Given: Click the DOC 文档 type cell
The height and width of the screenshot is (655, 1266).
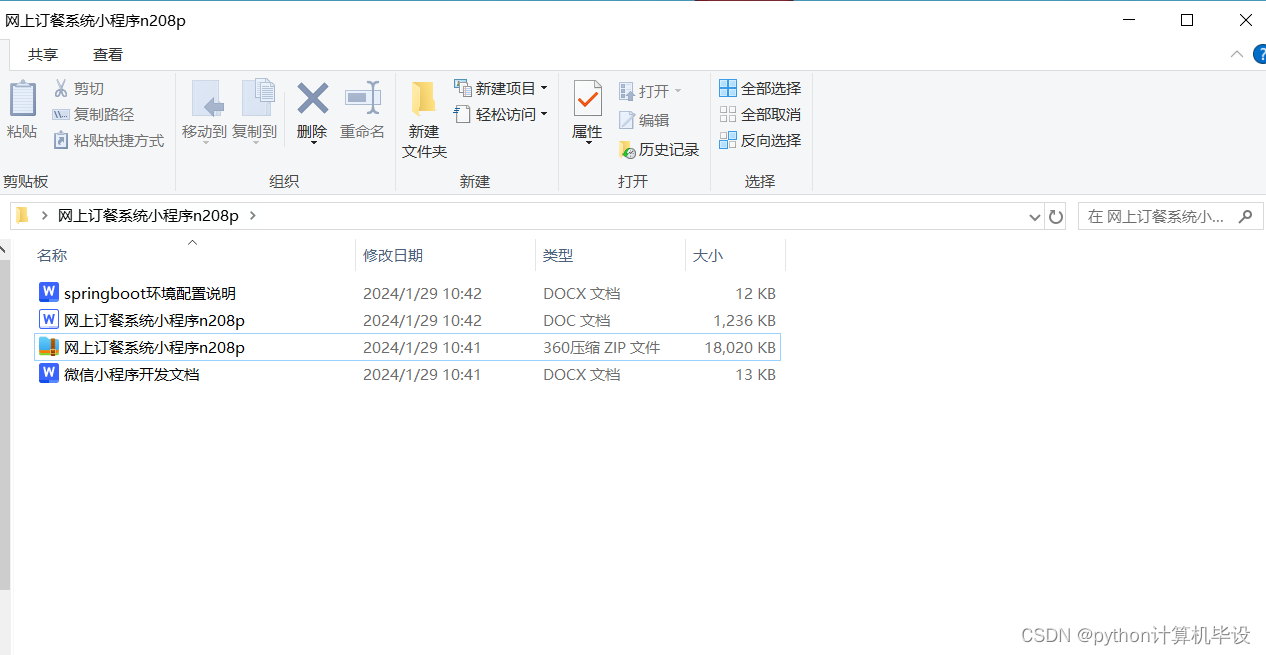Looking at the screenshot, I should click(577, 320).
